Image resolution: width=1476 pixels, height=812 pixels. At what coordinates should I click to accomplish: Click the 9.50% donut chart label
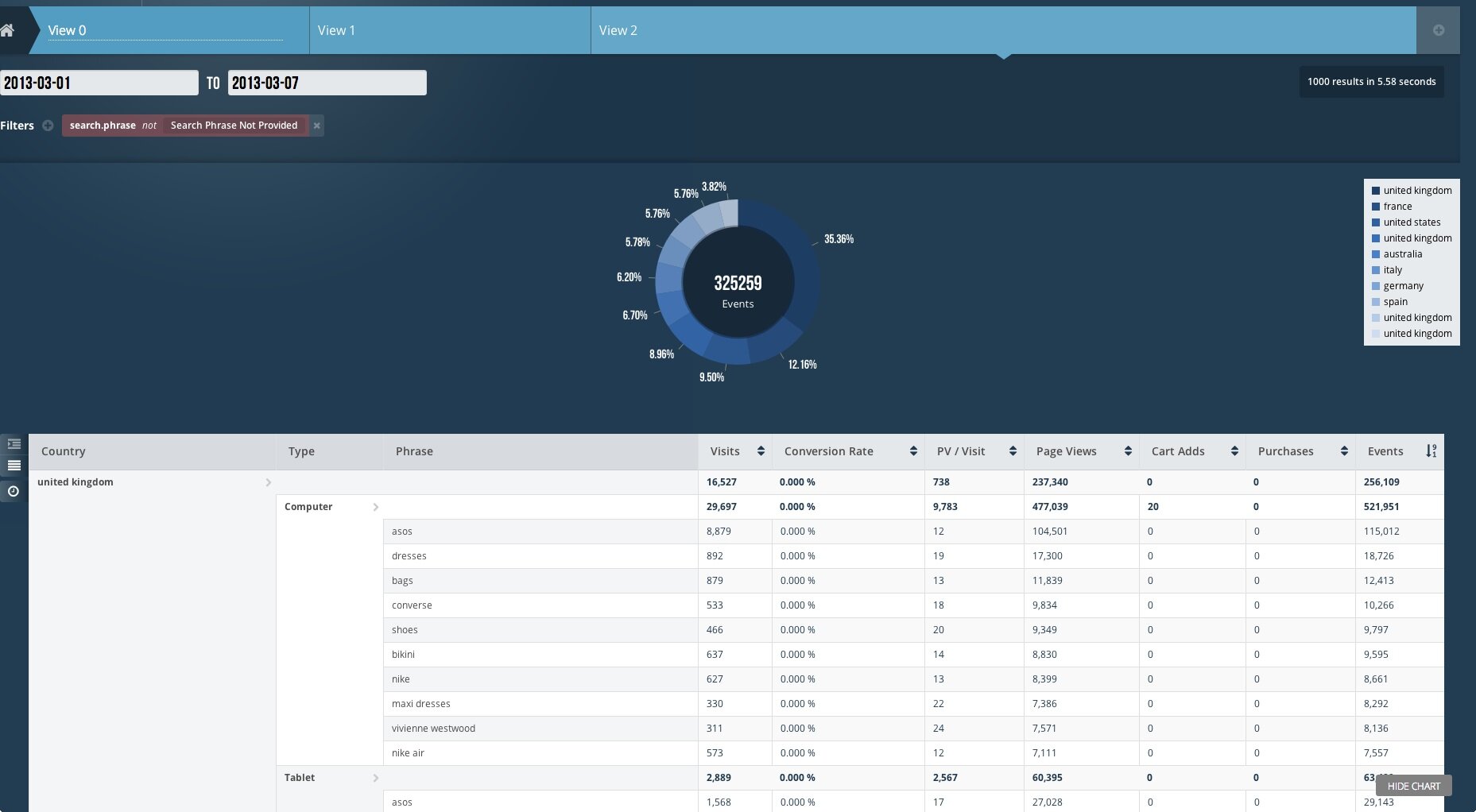pyautogui.click(x=711, y=377)
